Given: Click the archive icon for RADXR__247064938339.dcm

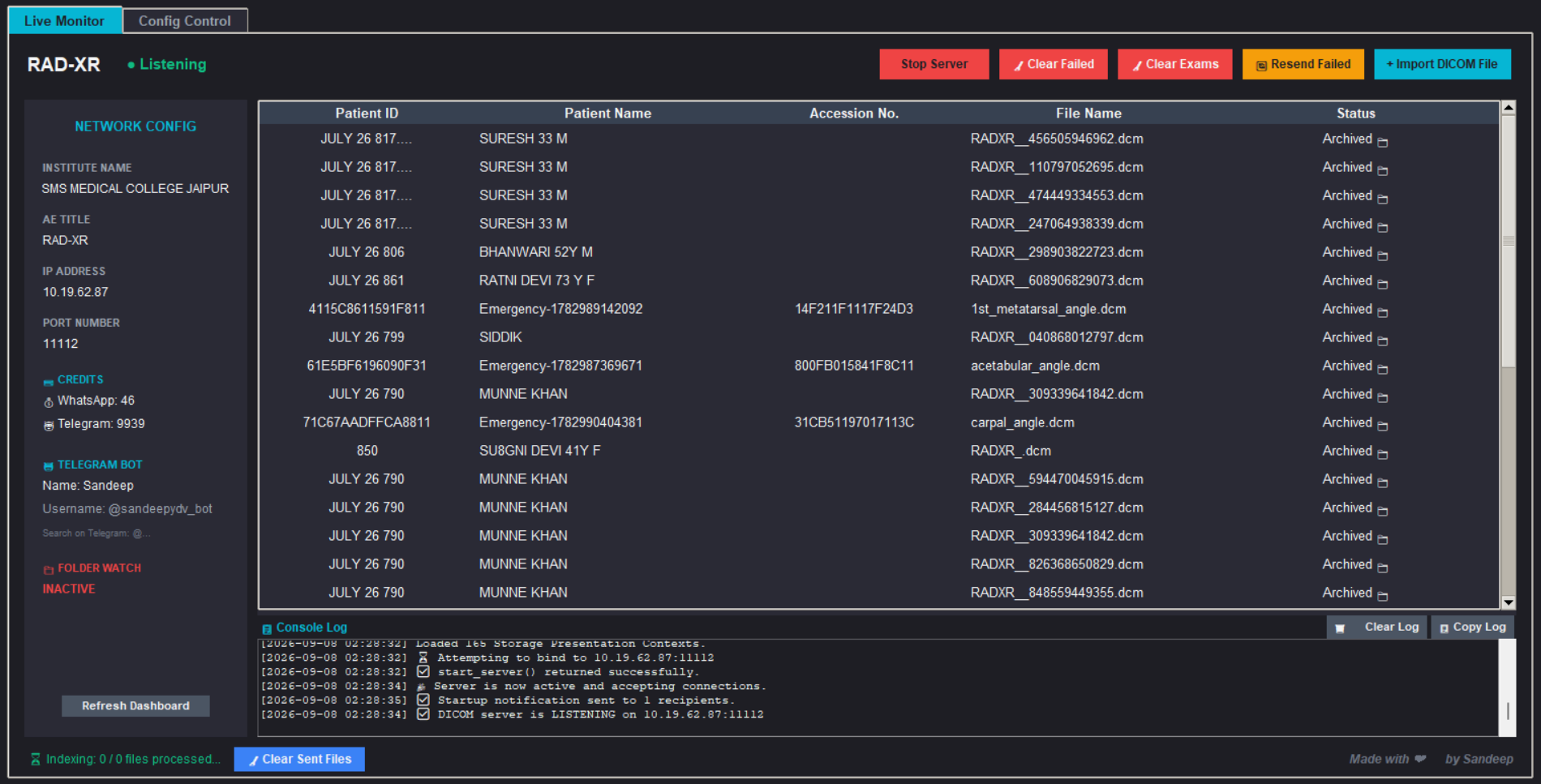Looking at the screenshot, I should click(x=1383, y=228).
